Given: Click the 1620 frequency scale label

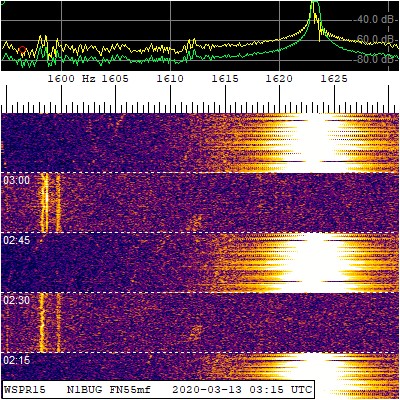Looking at the screenshot, I should coord(279,79).
